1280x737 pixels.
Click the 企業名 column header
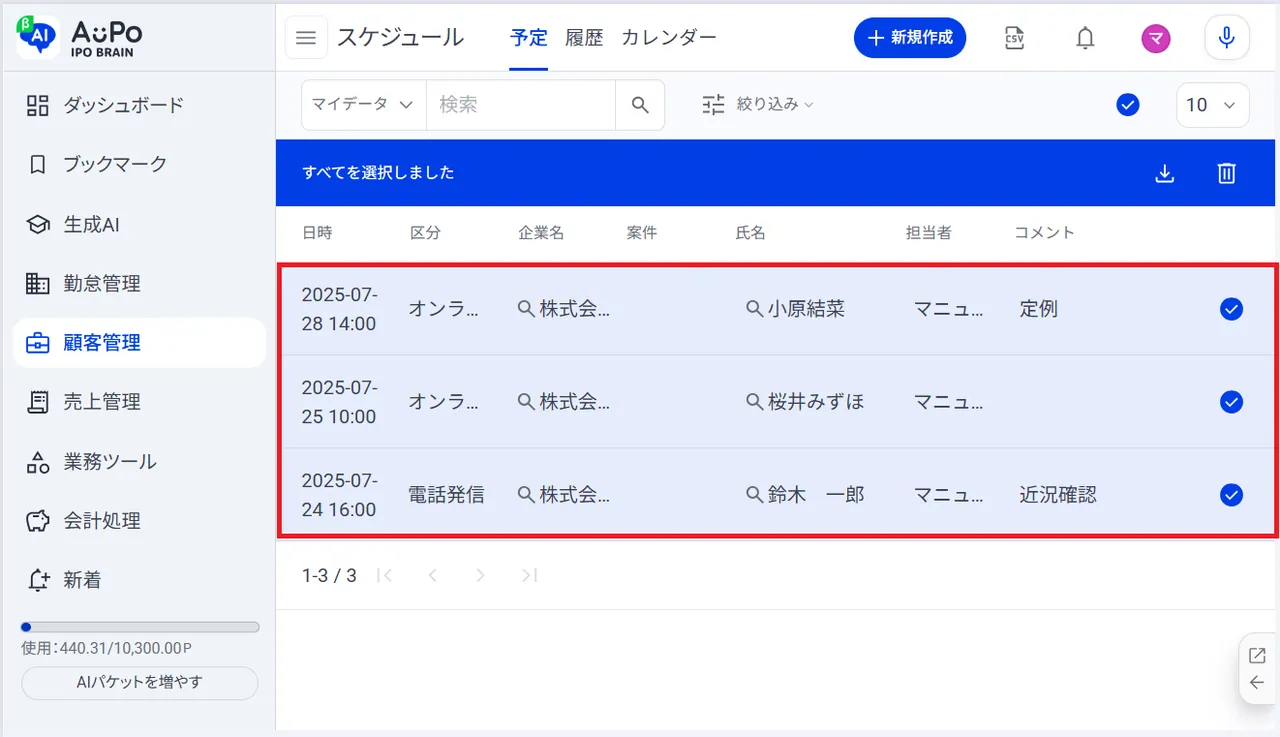(x=541, y=232)
